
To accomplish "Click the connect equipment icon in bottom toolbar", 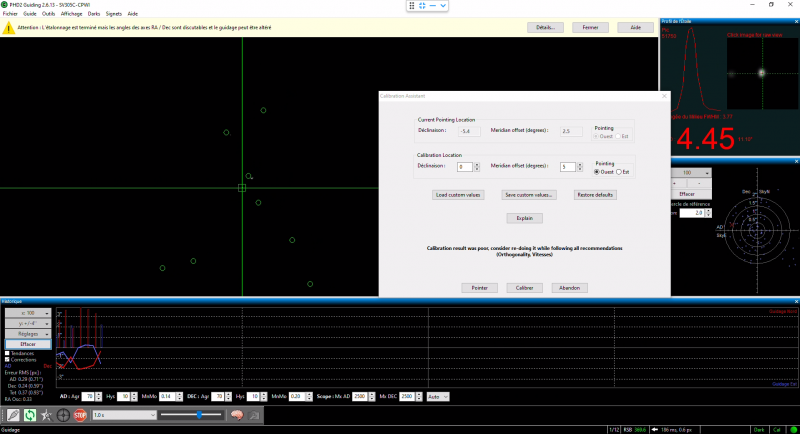I will point(13,415).
